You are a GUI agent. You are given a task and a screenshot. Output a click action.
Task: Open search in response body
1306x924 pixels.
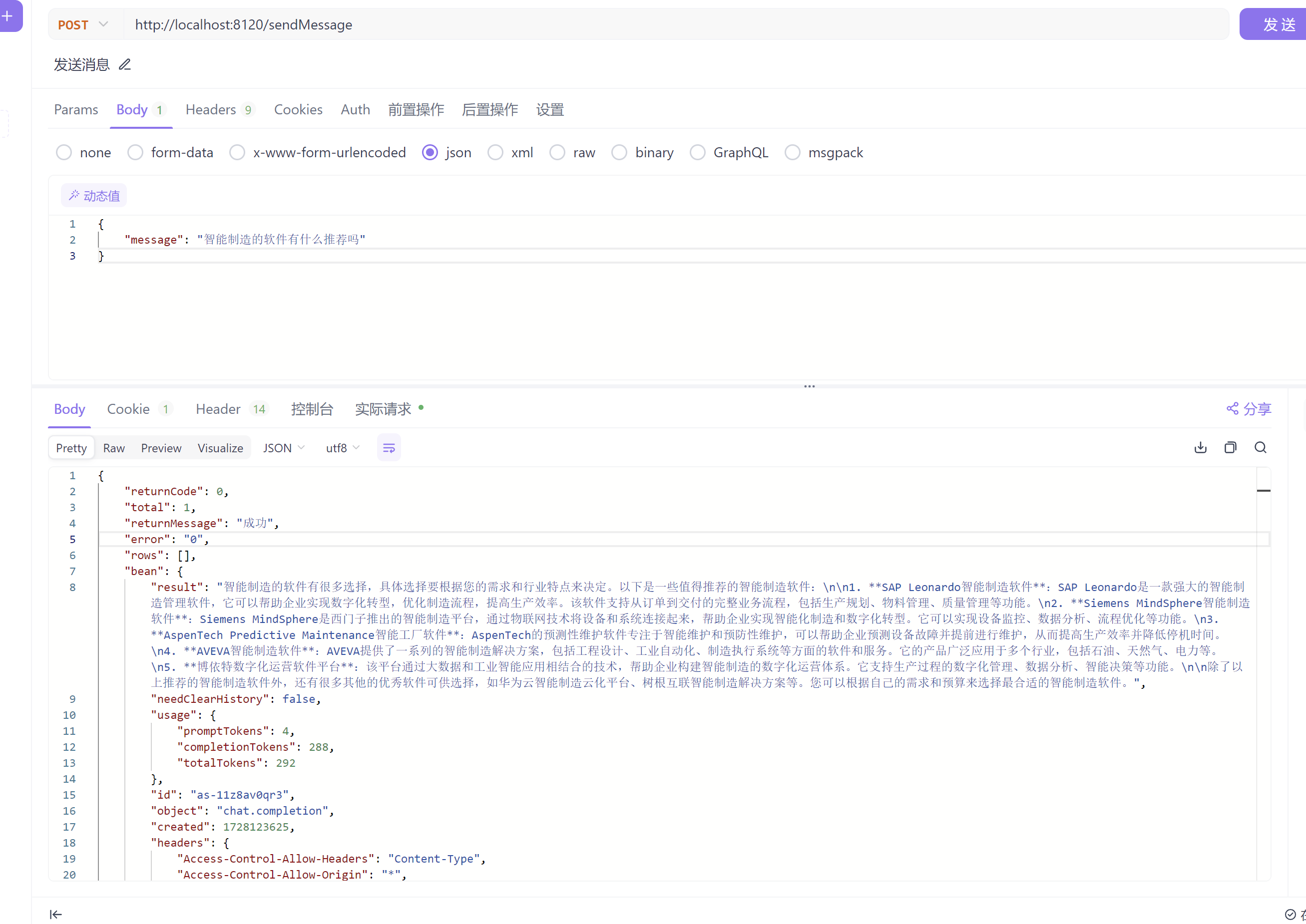pos(1261,447)
